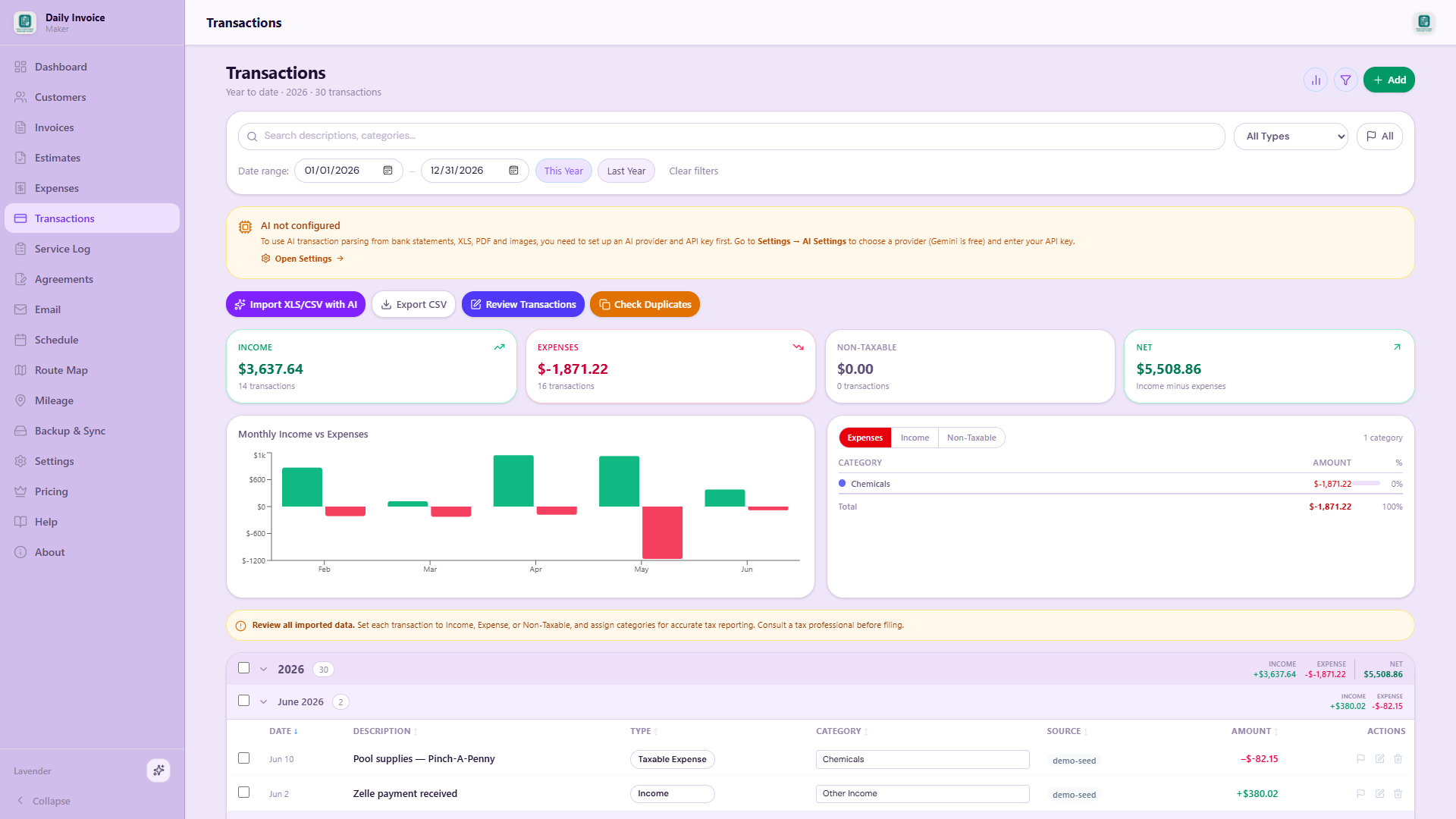Click the Backup & Sync icon
Screen dimensions: 1456x819
[20, 431]
